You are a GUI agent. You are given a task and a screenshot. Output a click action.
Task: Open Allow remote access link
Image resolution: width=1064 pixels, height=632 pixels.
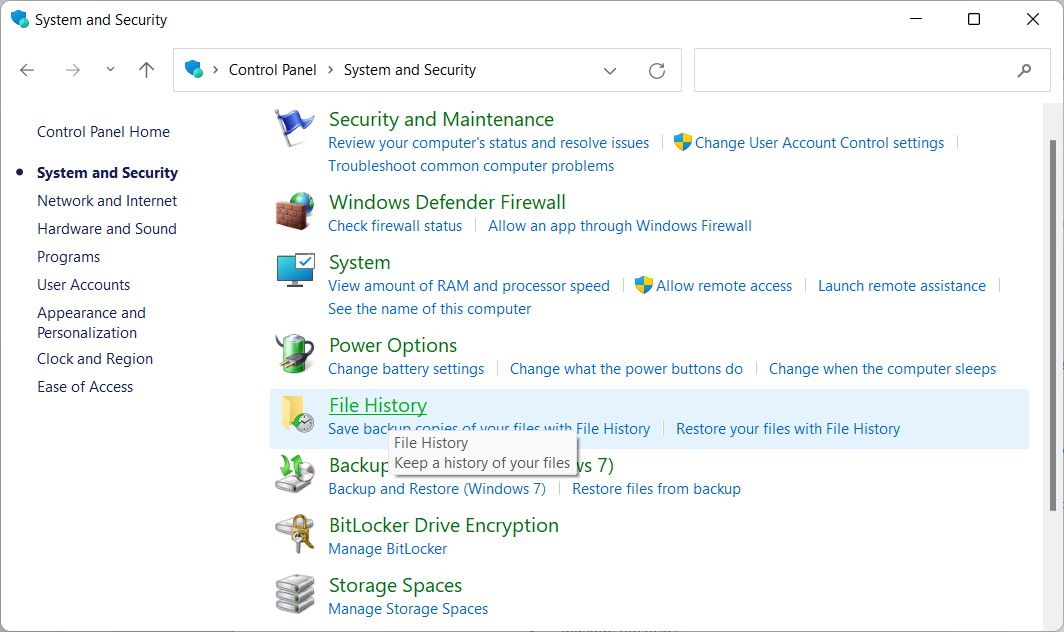[x=724, y=286]
